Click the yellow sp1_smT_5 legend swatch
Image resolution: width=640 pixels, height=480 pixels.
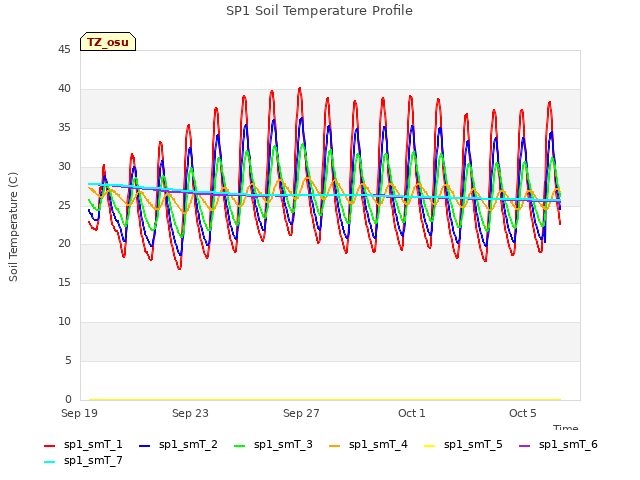429,446
